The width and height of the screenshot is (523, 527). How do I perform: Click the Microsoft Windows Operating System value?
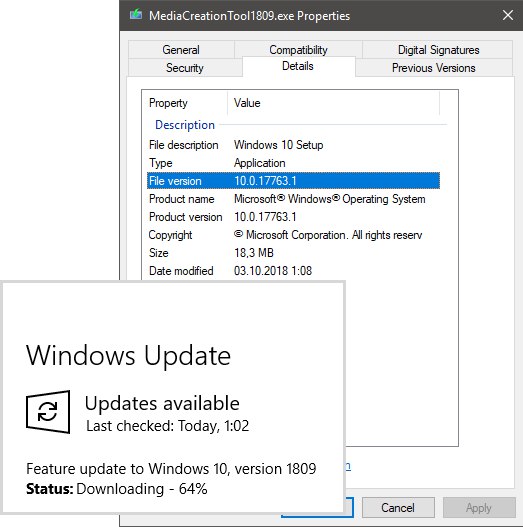coord(330,199)
